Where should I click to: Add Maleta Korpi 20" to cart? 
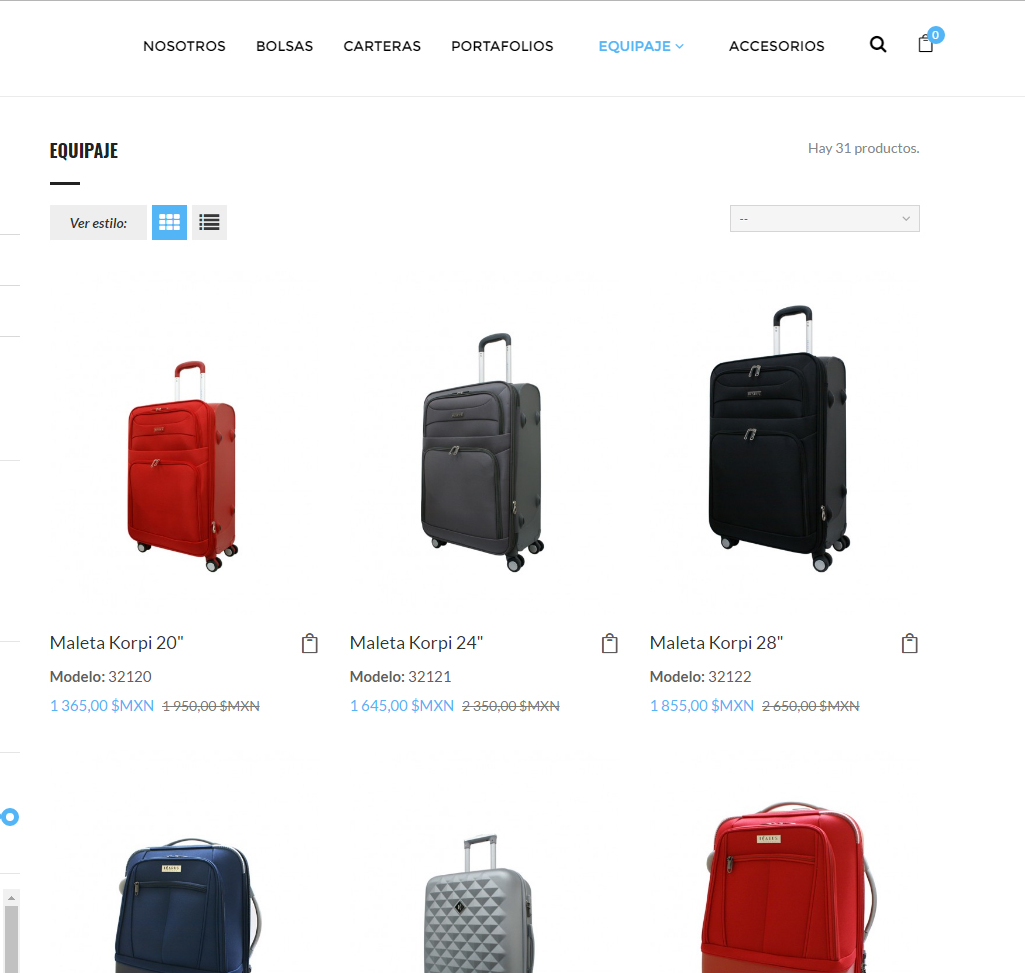click(310, 643)
